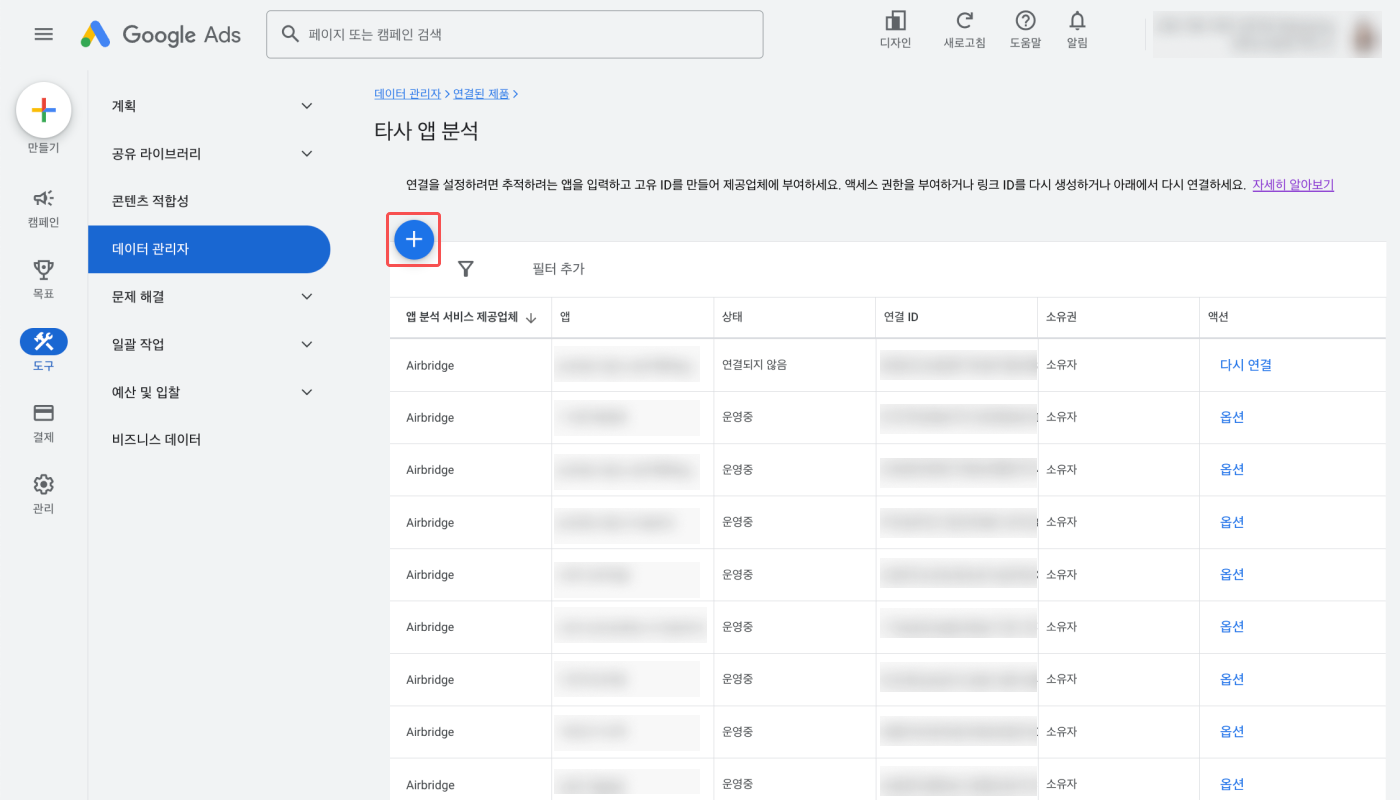Open the 자세히 알아보기 link
The width and height of the screenshot is (1400, 800).
coord(1293,185)
